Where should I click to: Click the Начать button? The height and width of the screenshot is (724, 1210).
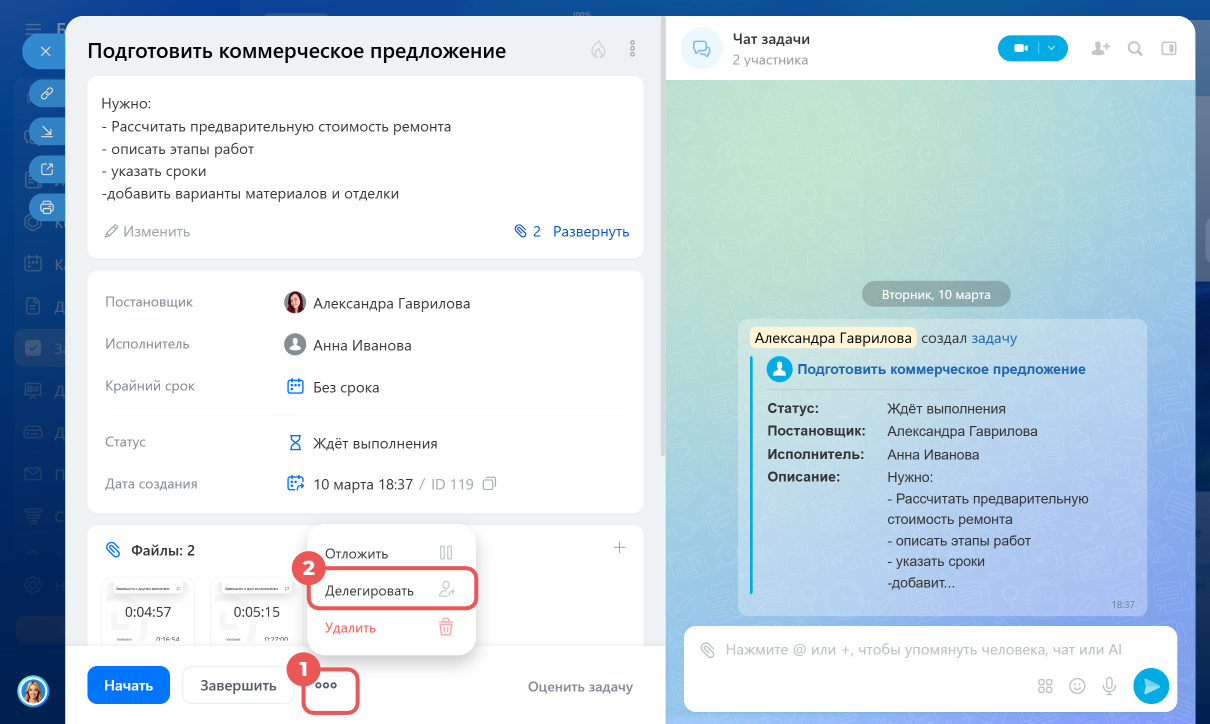click(x=129, y=686)
